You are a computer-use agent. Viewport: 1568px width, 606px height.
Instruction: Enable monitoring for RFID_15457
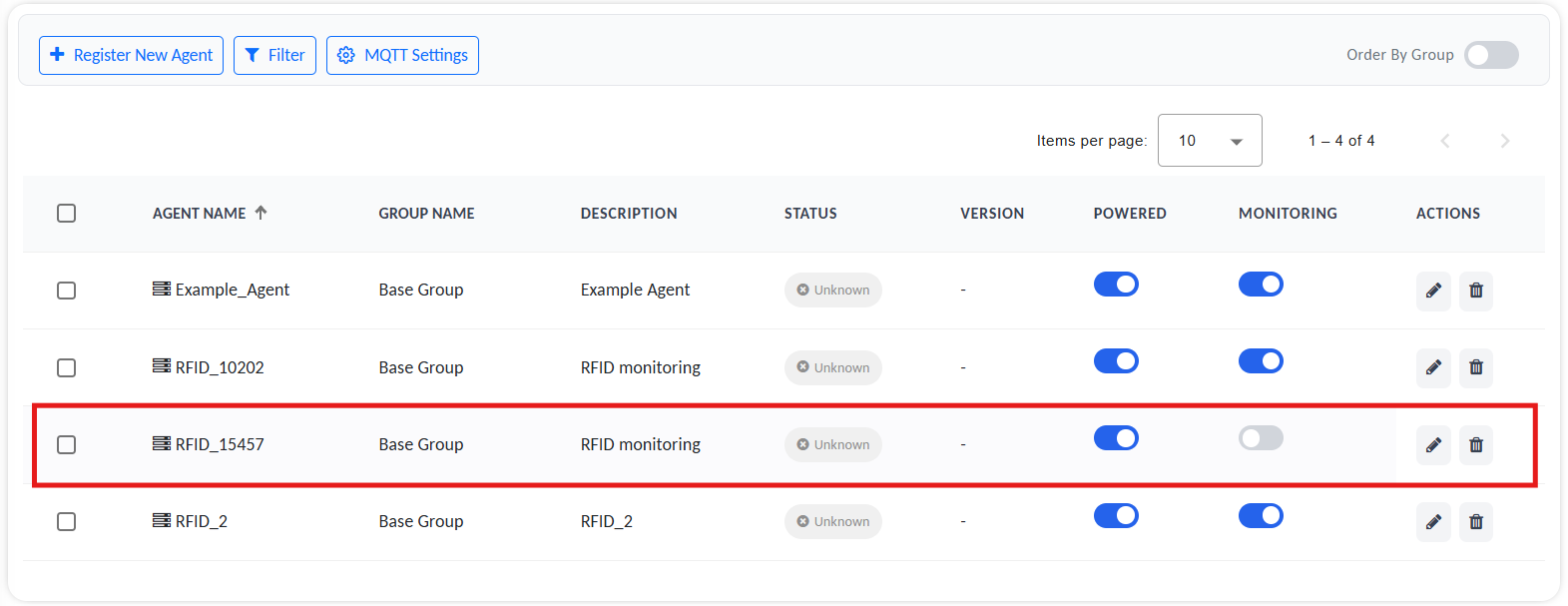point(1261,438)
